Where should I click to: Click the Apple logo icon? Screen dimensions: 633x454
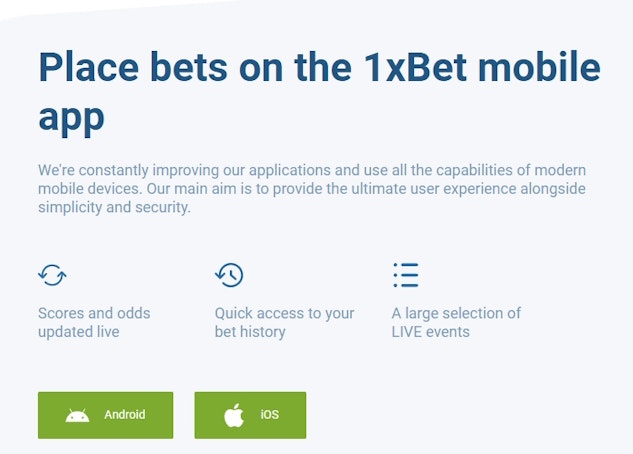point(234,415)
